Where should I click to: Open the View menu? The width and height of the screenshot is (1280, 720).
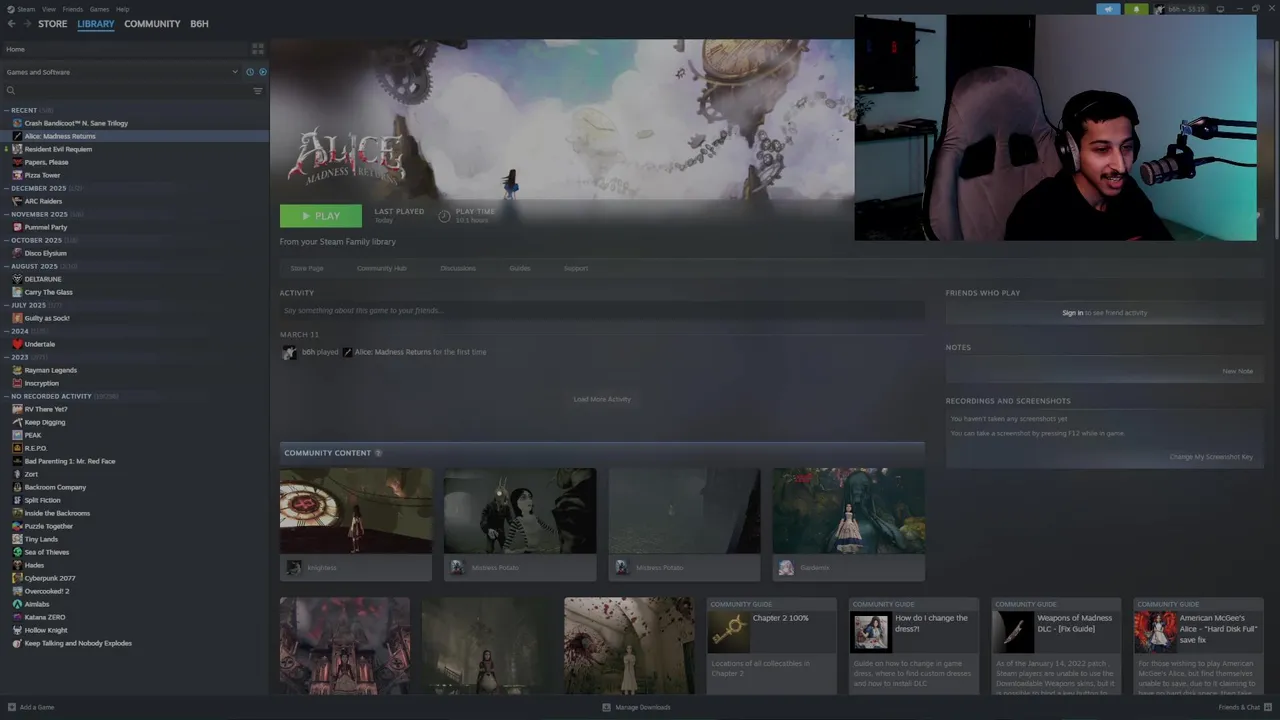[x=49, y=9]
